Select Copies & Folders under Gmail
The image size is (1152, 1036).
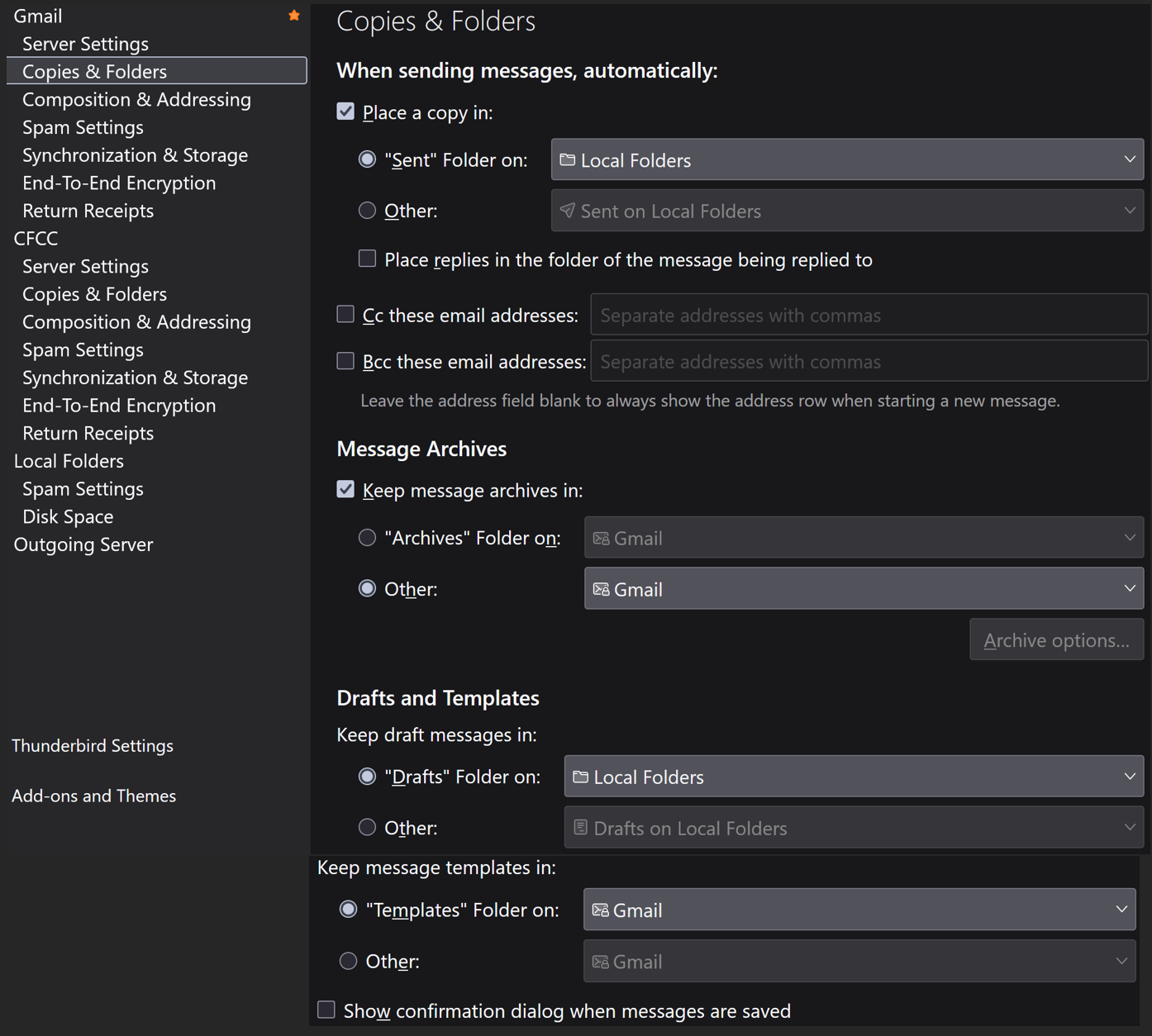click(x=156, y=71)
